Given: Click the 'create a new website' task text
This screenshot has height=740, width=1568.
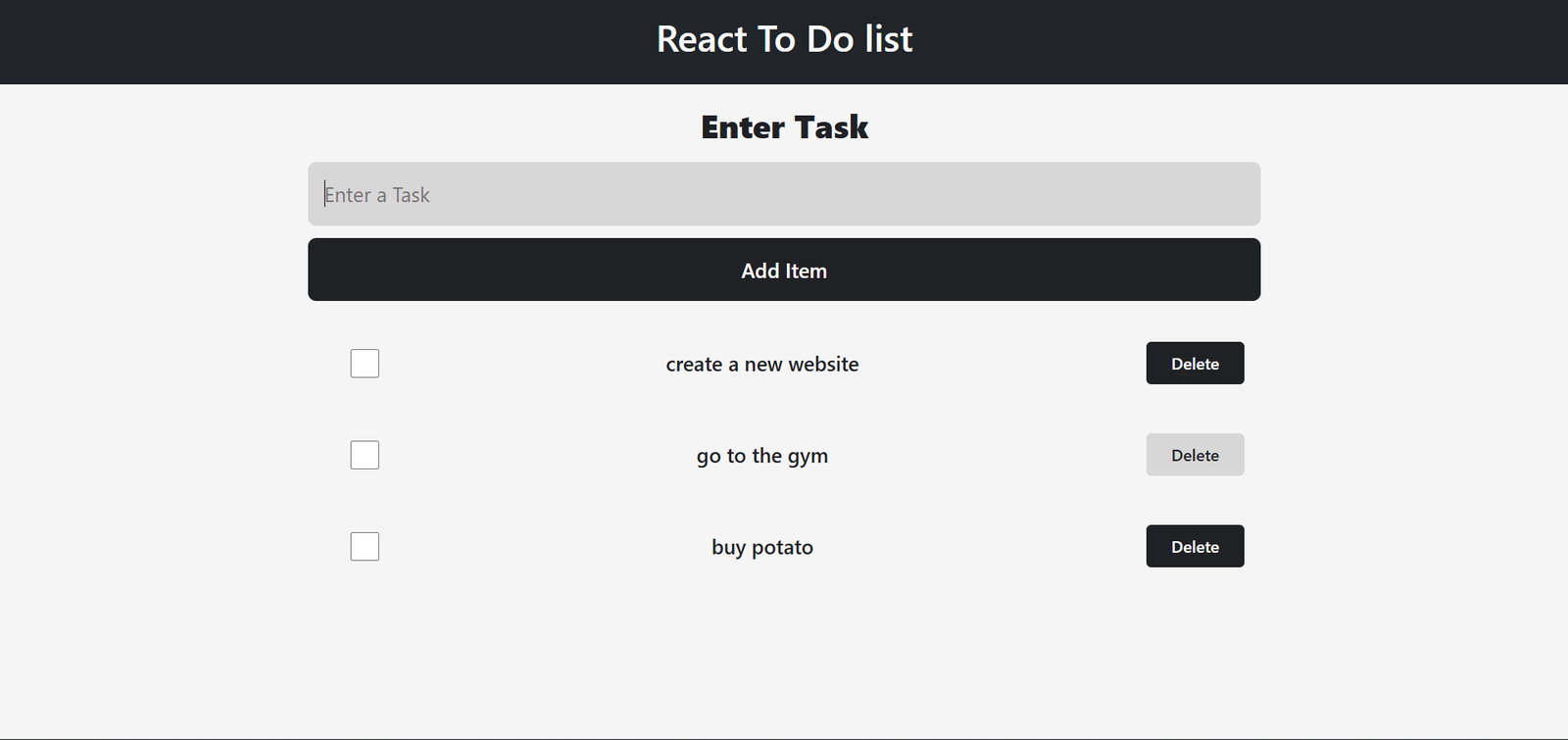Looking at the screenshot, I should [762, 365].
